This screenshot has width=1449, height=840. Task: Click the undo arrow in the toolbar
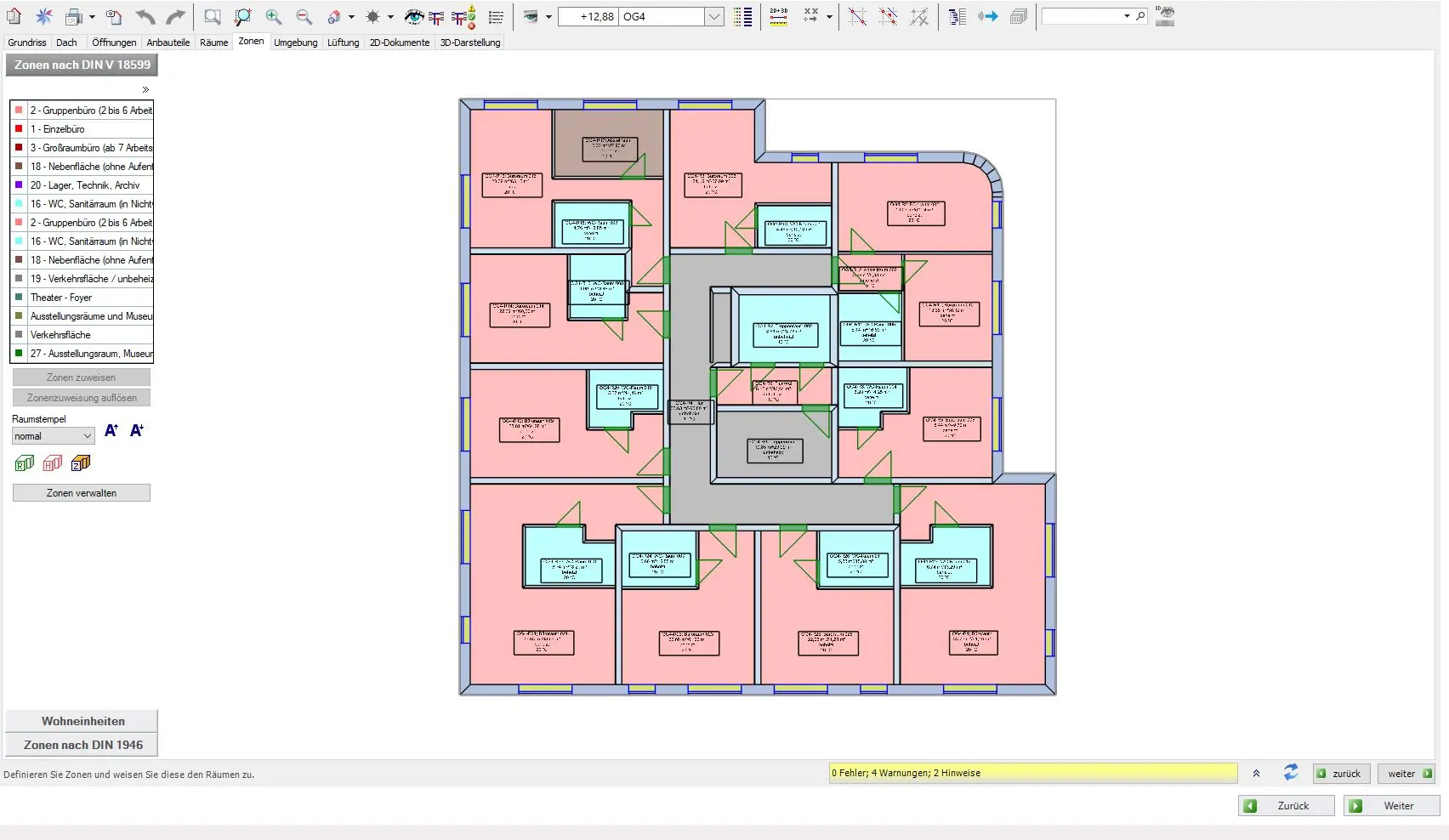[145, 16]
